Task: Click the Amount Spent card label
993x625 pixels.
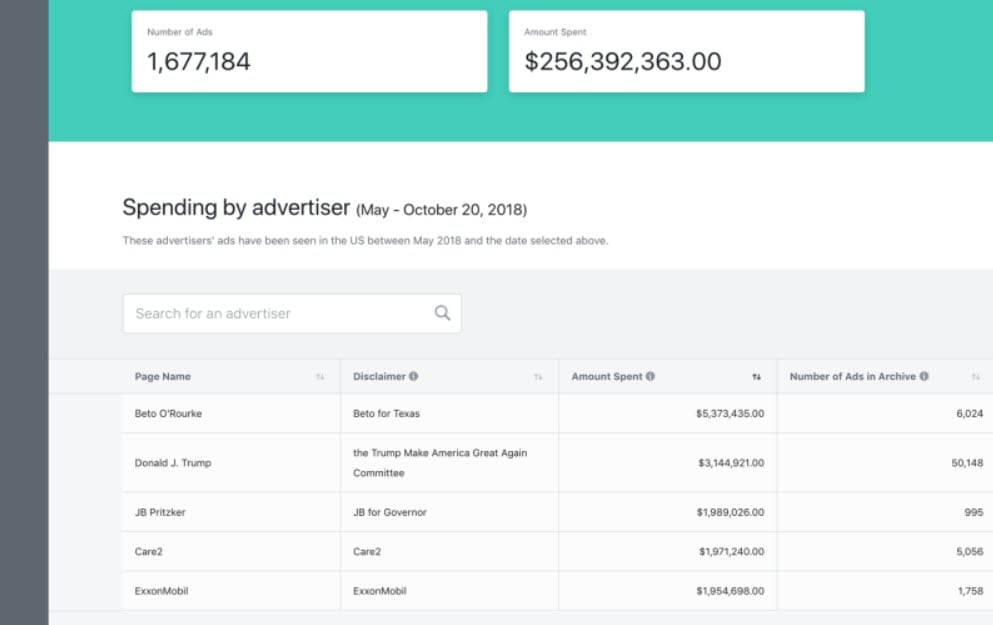Action: click(555, 32)
